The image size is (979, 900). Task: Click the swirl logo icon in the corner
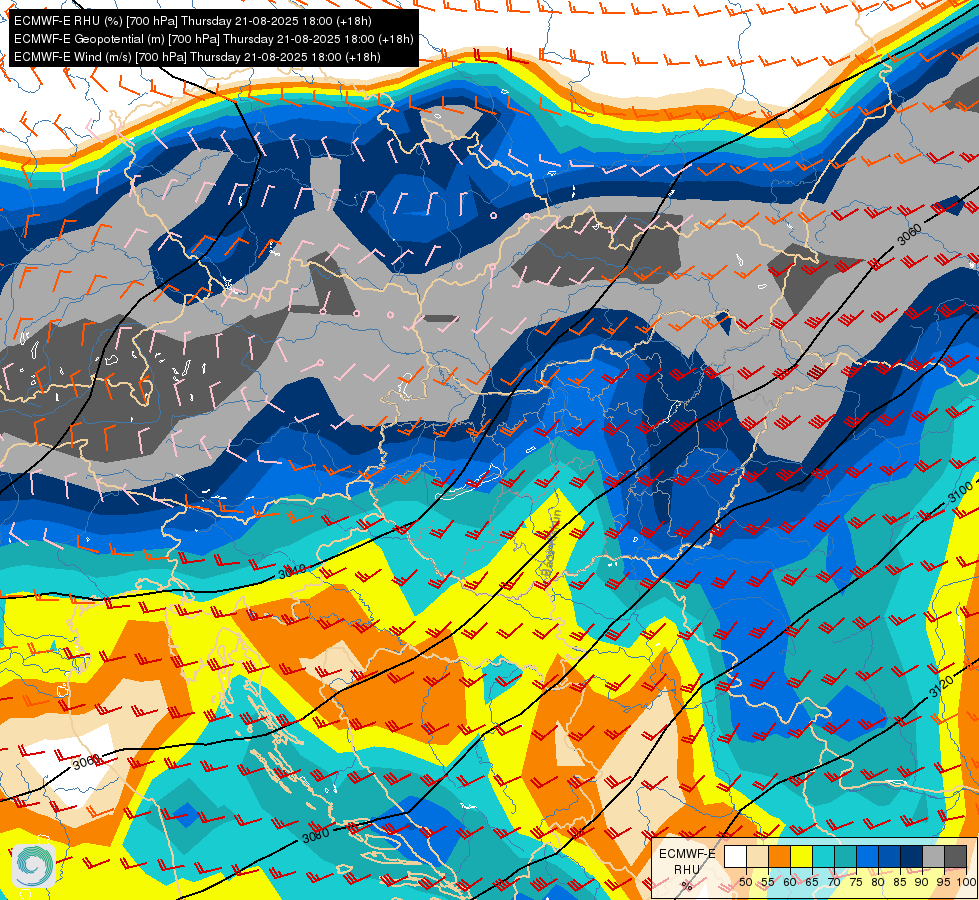click(x=34, y=866)
